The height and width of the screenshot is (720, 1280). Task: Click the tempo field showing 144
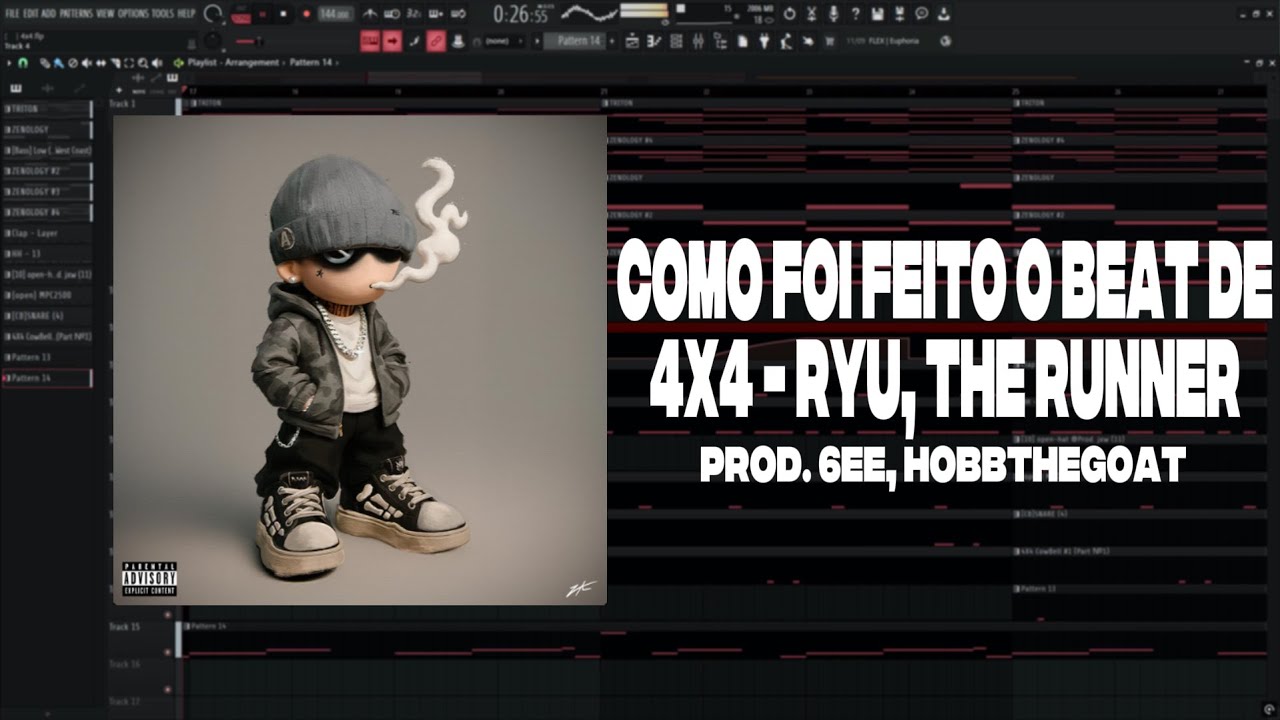click(x=334, y=14)
